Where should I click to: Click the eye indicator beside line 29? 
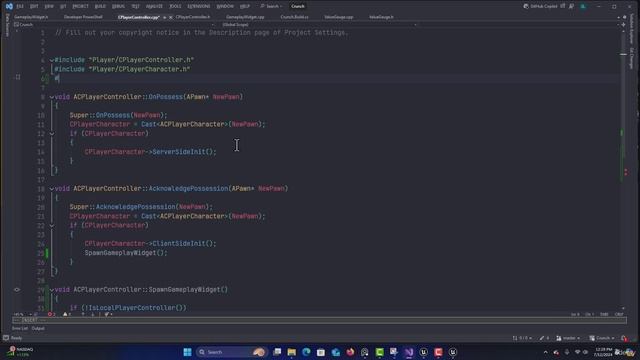point(17,289)
